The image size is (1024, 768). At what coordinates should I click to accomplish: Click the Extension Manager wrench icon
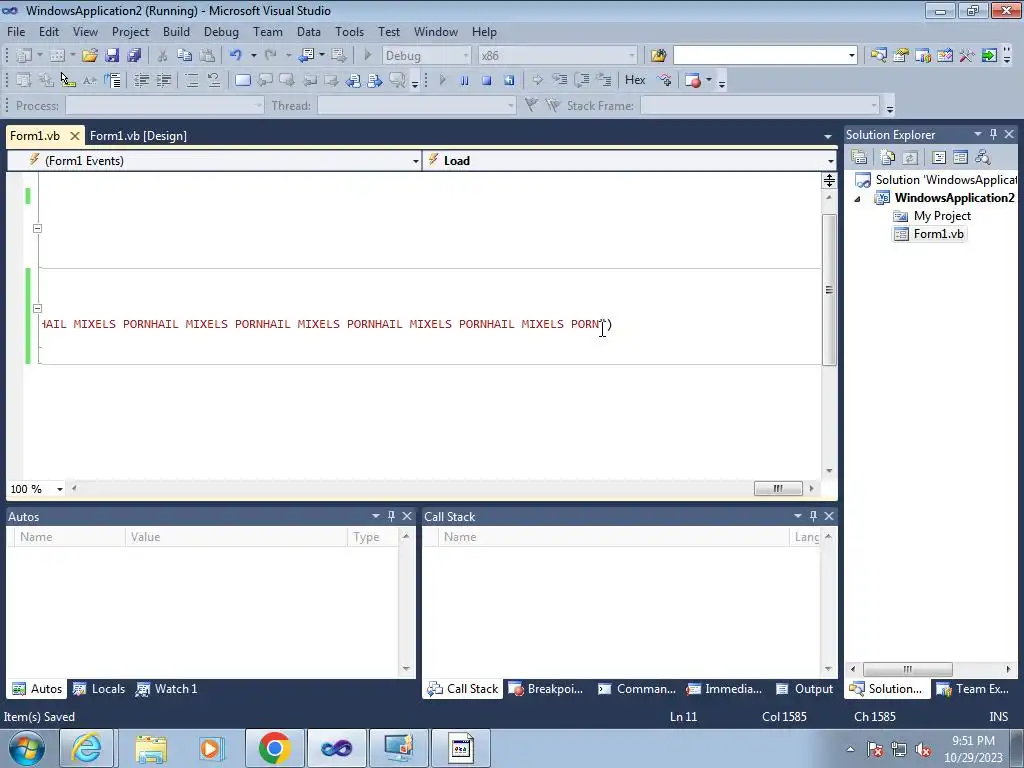(x=967, y=56)
